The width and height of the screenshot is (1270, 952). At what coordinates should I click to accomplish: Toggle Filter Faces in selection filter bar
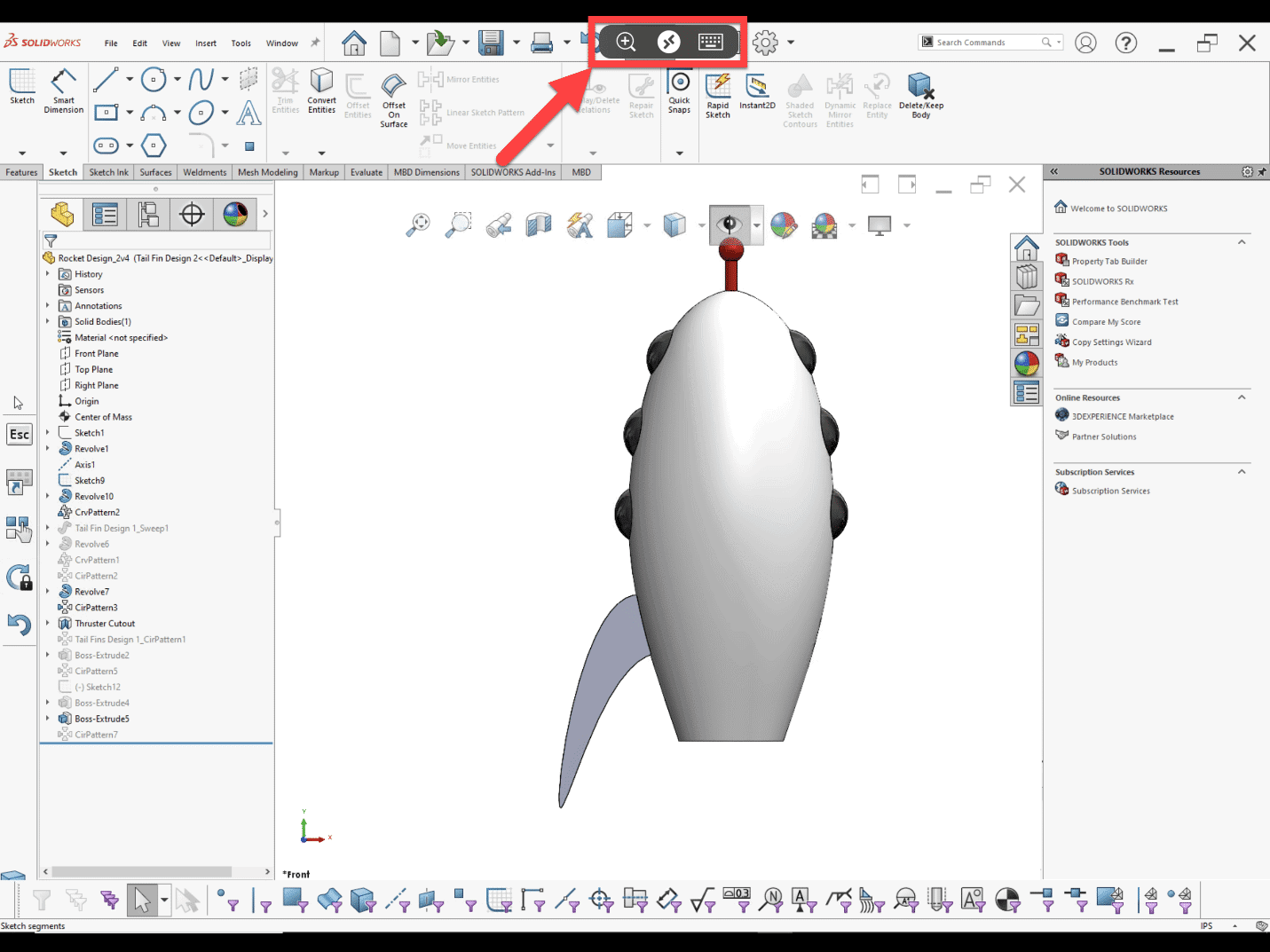296,900
